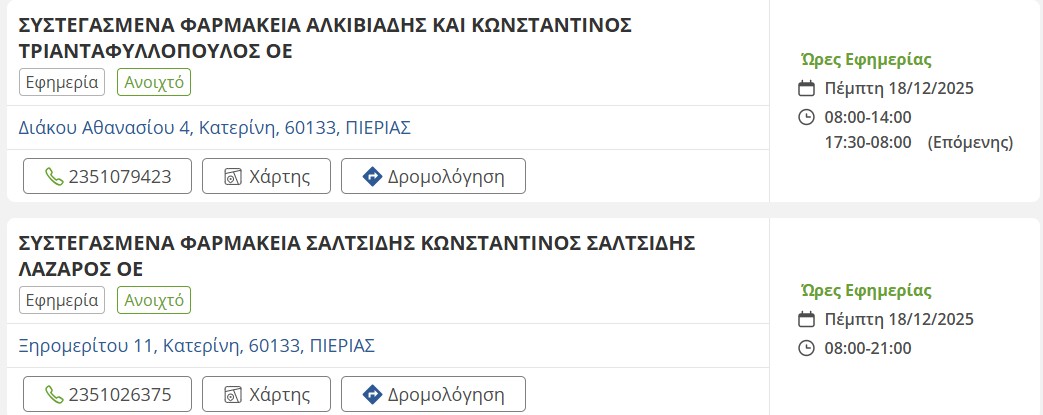Screen dimensions: 1043x415
Task: Click Εφημερία tag on Saltsidis pharmacy
Action: (x=62, y=300)
